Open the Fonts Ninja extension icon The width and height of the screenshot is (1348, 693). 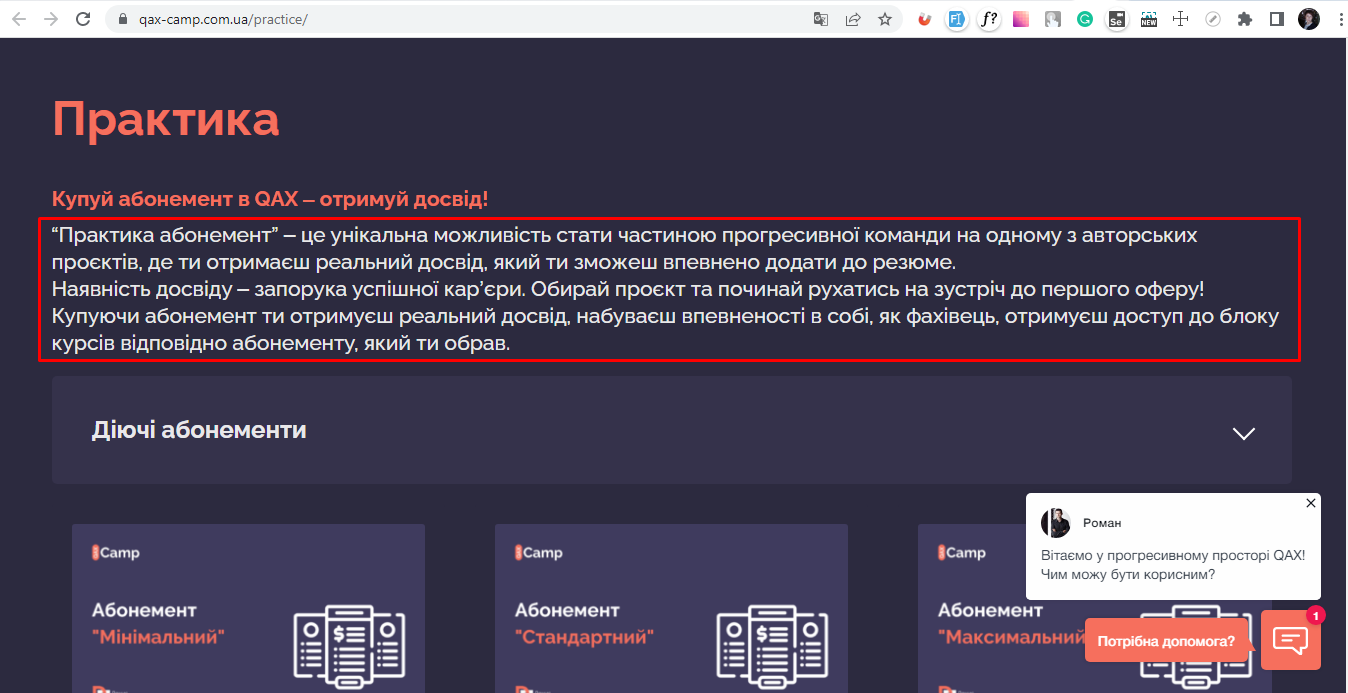pos(989,18)
